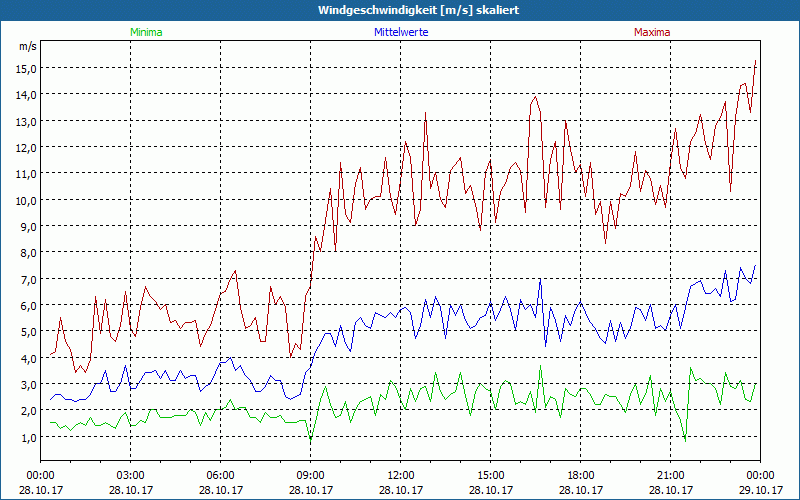800x500 pixels.
Task: Click the y-axis value '6,0'
Action: (28, 305)
